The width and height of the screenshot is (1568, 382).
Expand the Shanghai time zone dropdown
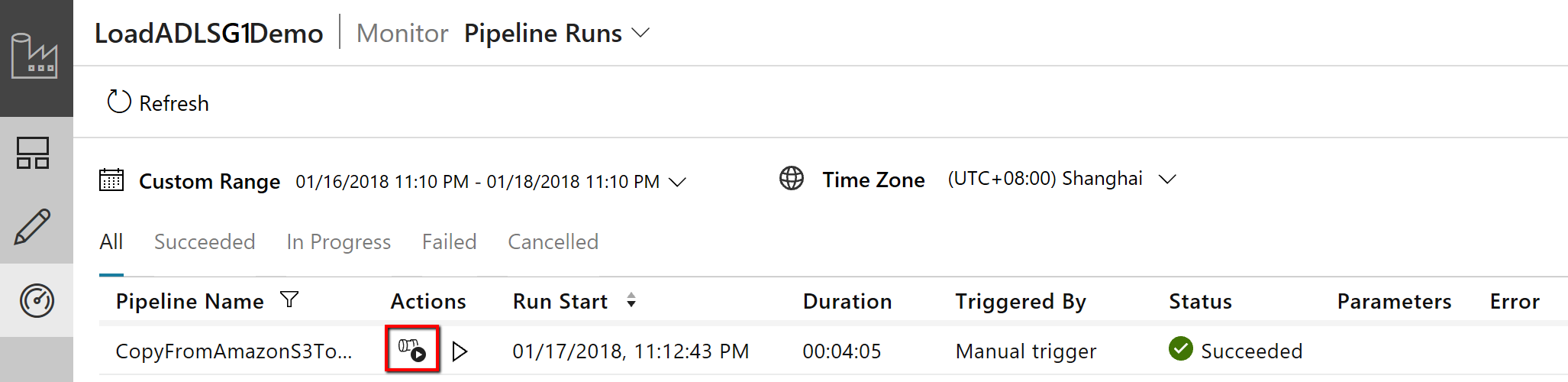tap(1167, 180)
